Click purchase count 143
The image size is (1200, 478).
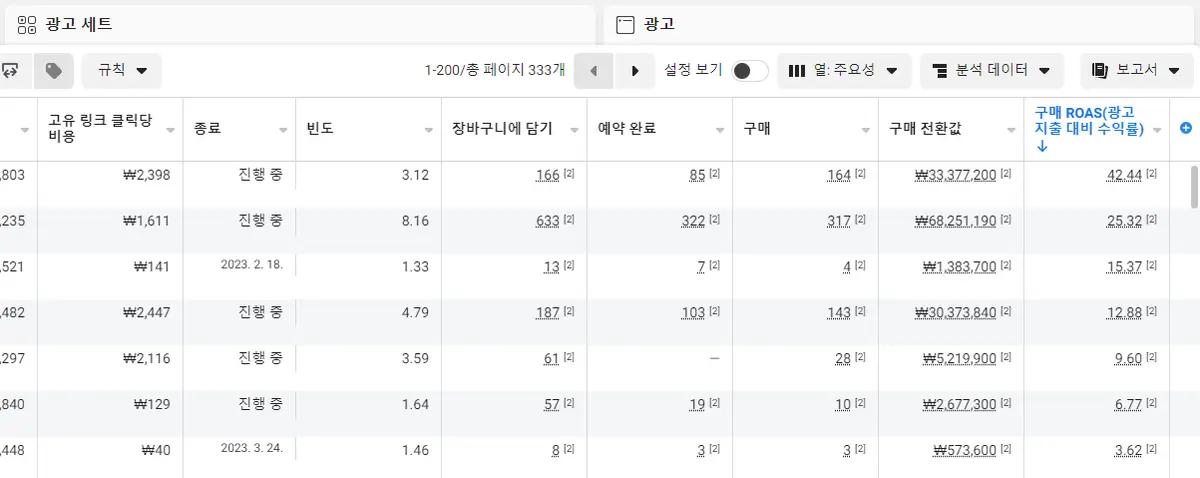coord(839,313)
